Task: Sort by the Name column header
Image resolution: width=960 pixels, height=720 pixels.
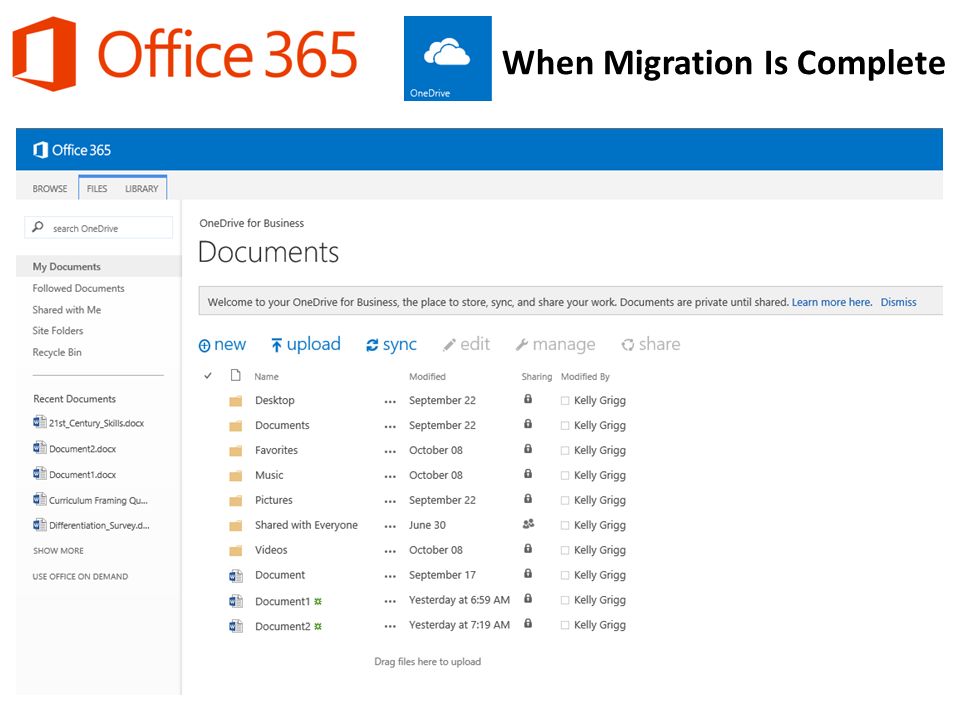Action: click(266, 377)
